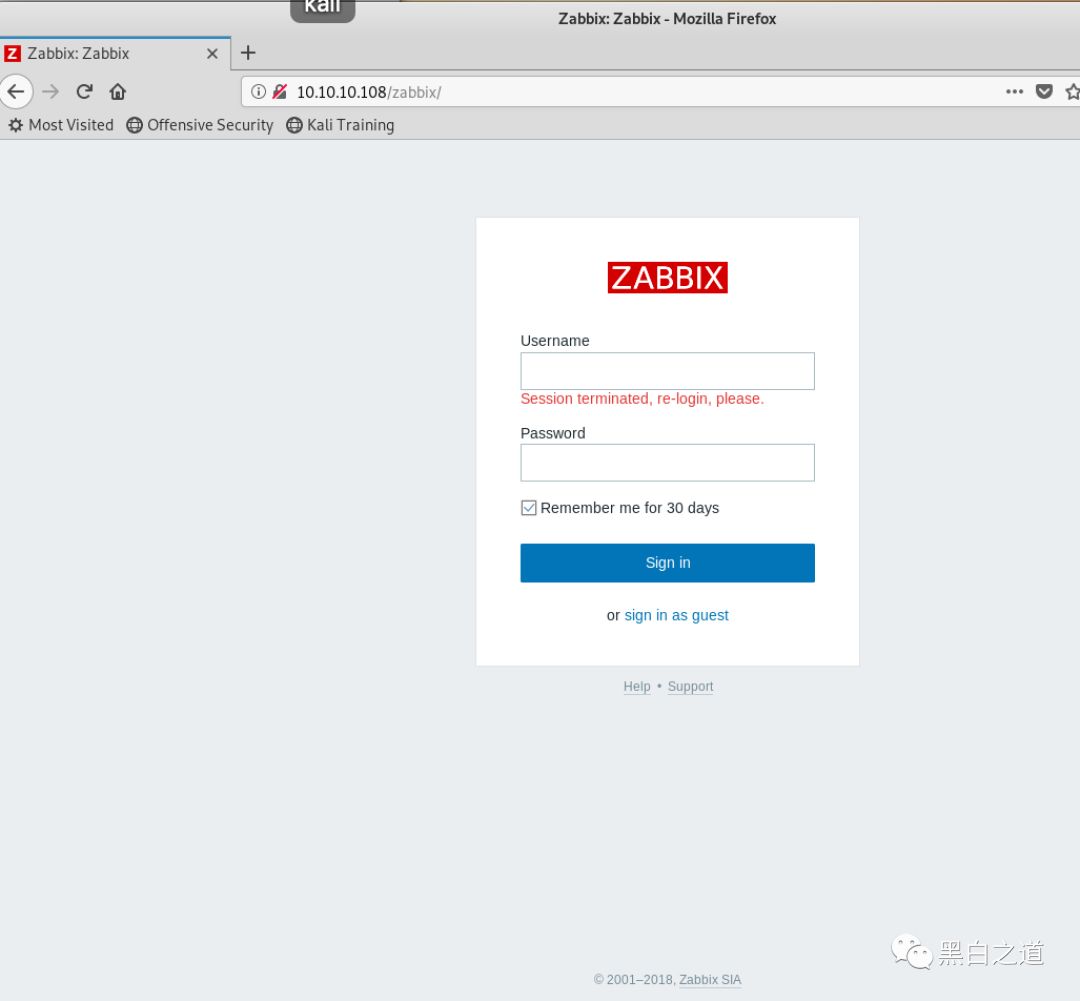Select the Zabbix: Zabbix browser tab
1080x1001 pixels.
tap(115, 54)
